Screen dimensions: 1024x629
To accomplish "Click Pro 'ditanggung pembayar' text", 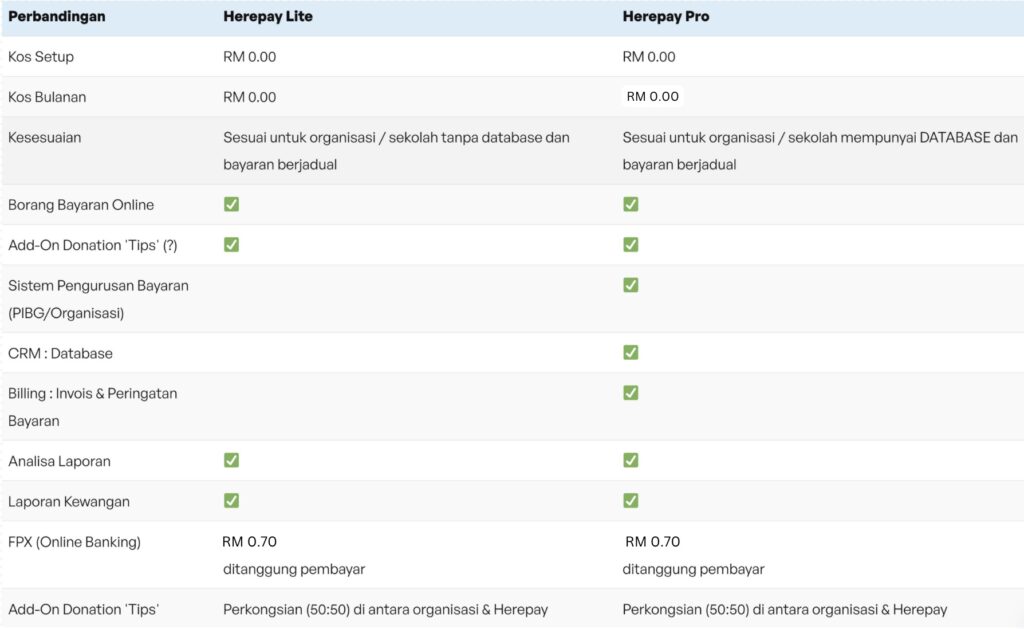I will tap(693, 569).
